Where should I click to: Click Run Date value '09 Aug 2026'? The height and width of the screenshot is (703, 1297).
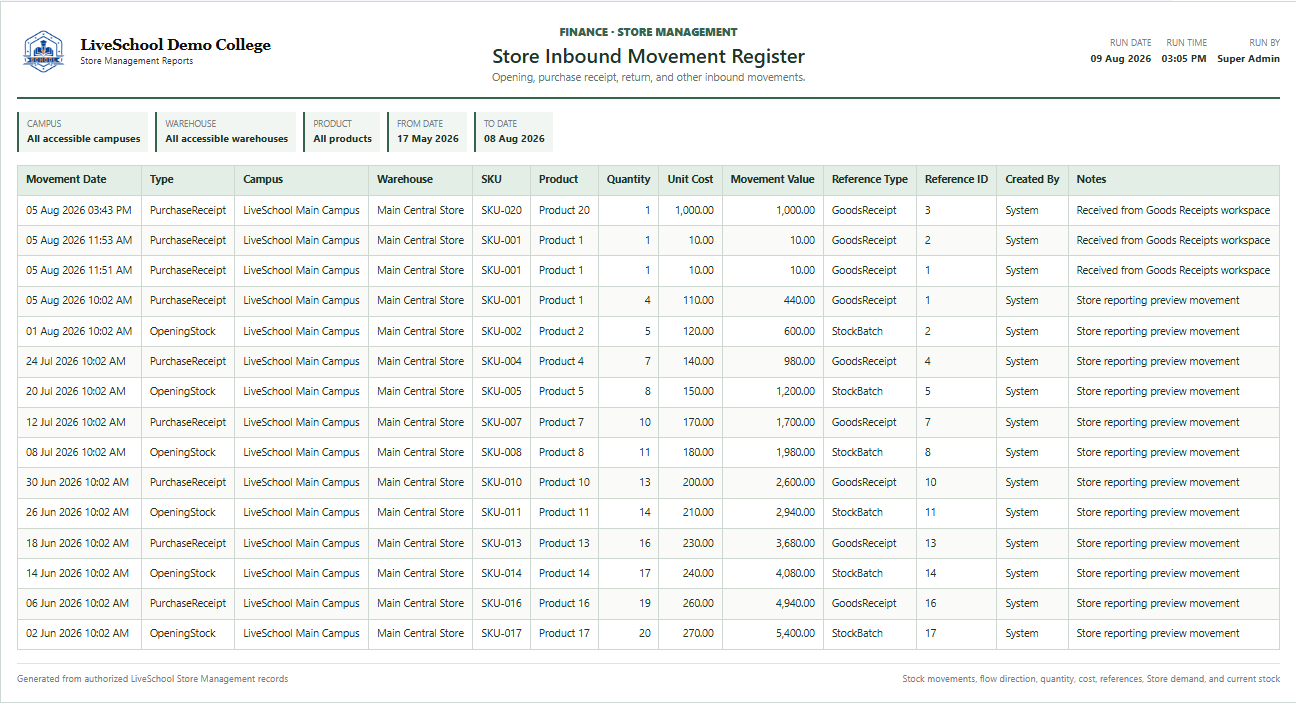[1121, 59]
